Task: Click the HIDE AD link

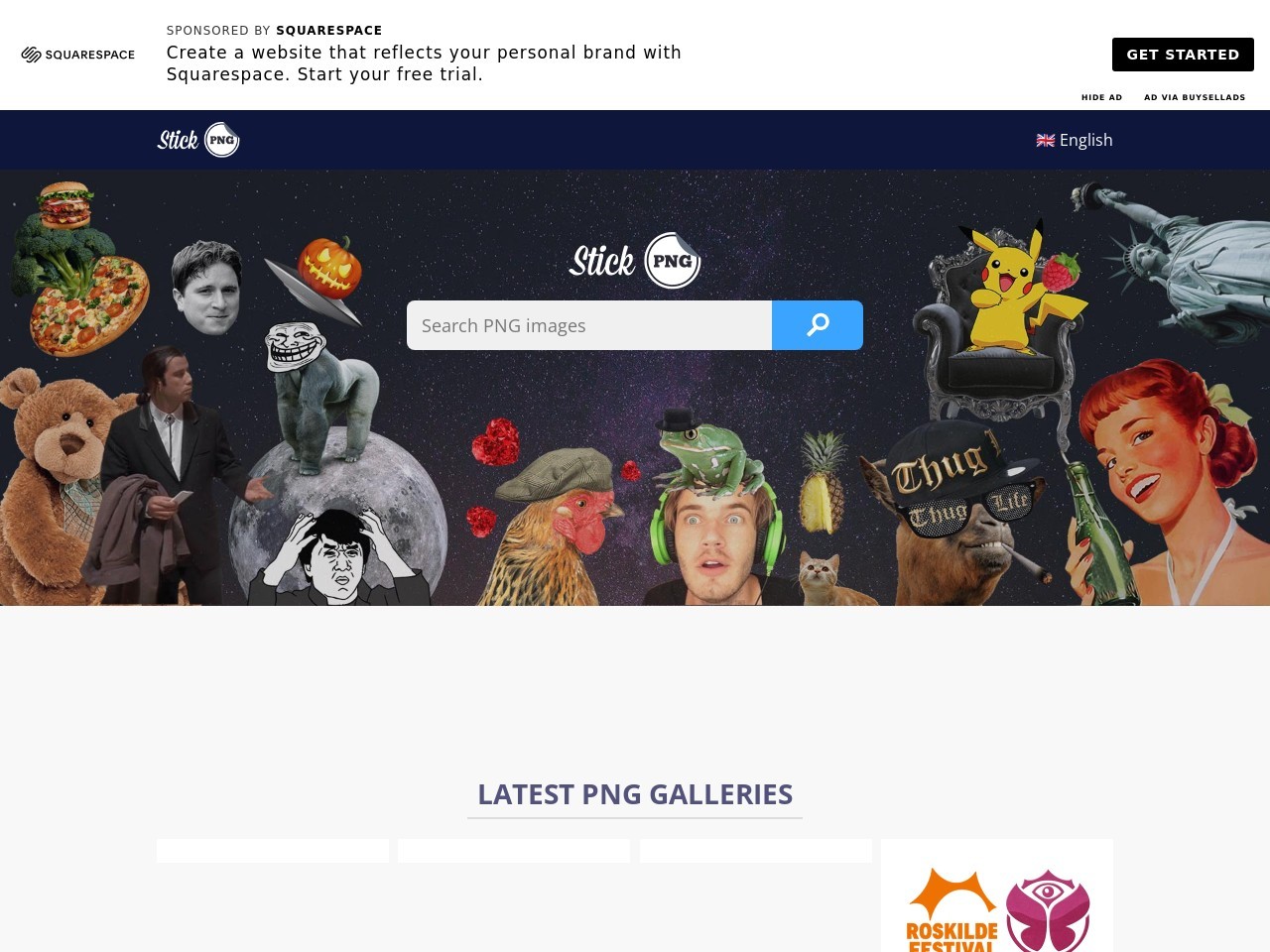Action: pos(1101,97)
